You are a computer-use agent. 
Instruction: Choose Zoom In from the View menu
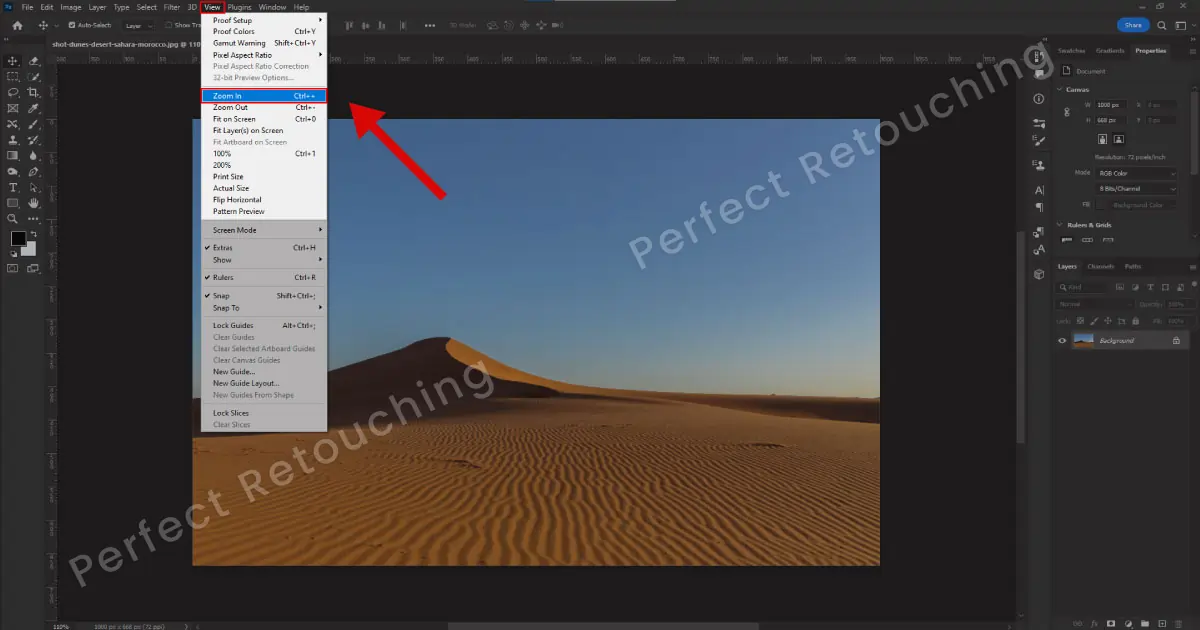click(227, 95)
